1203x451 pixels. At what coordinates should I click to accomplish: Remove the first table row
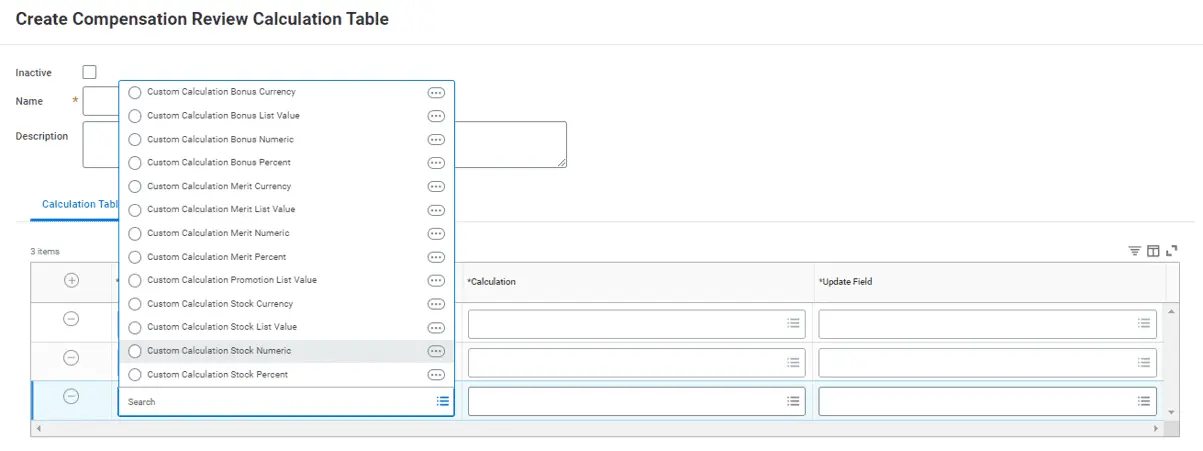click(72, 319)
